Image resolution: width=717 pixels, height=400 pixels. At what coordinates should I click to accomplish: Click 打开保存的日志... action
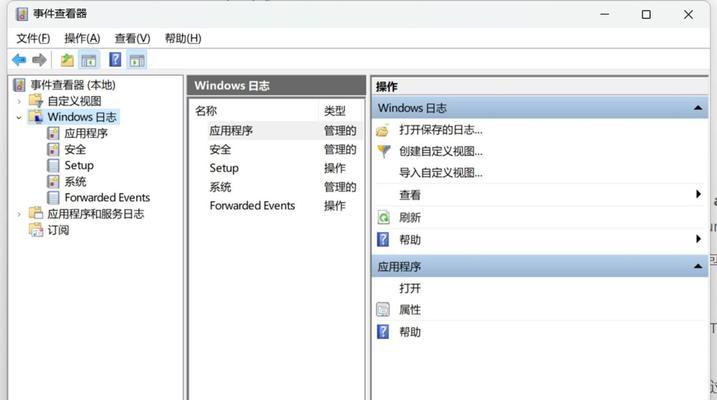441,130
